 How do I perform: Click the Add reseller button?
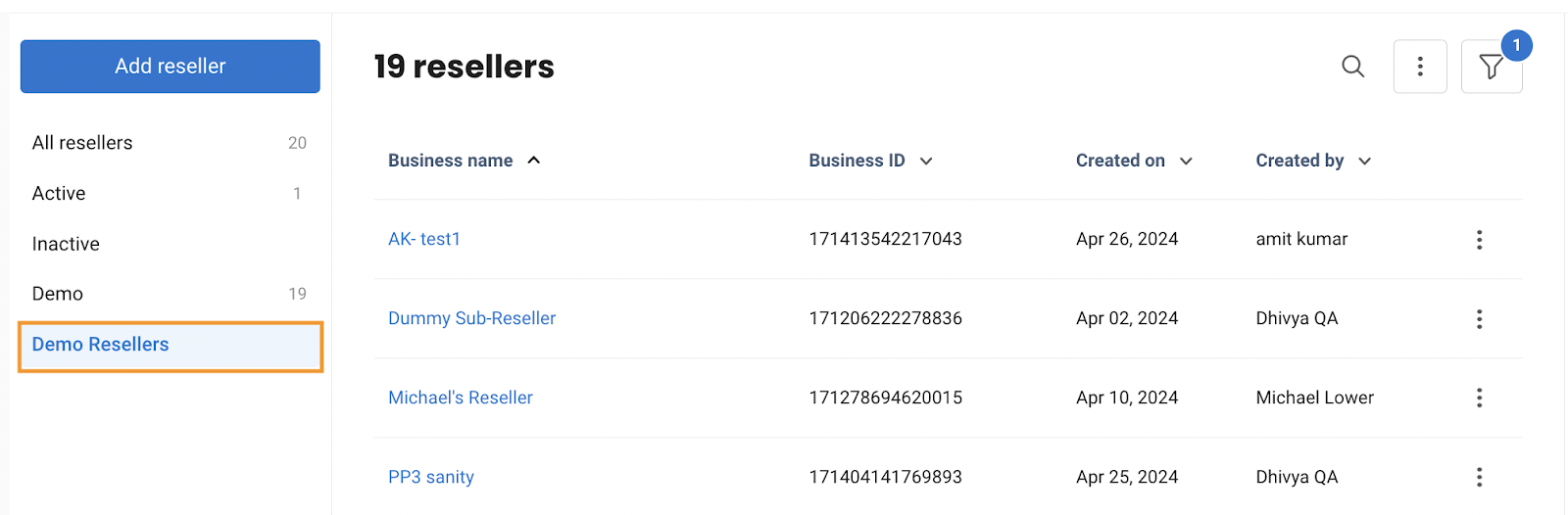click(x=171, y=67)
